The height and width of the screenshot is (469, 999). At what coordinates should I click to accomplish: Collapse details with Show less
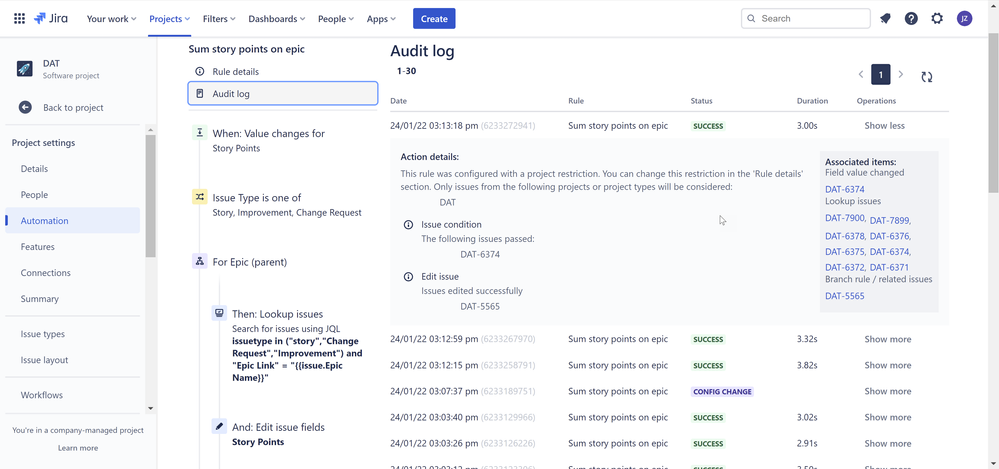point(884,126)
